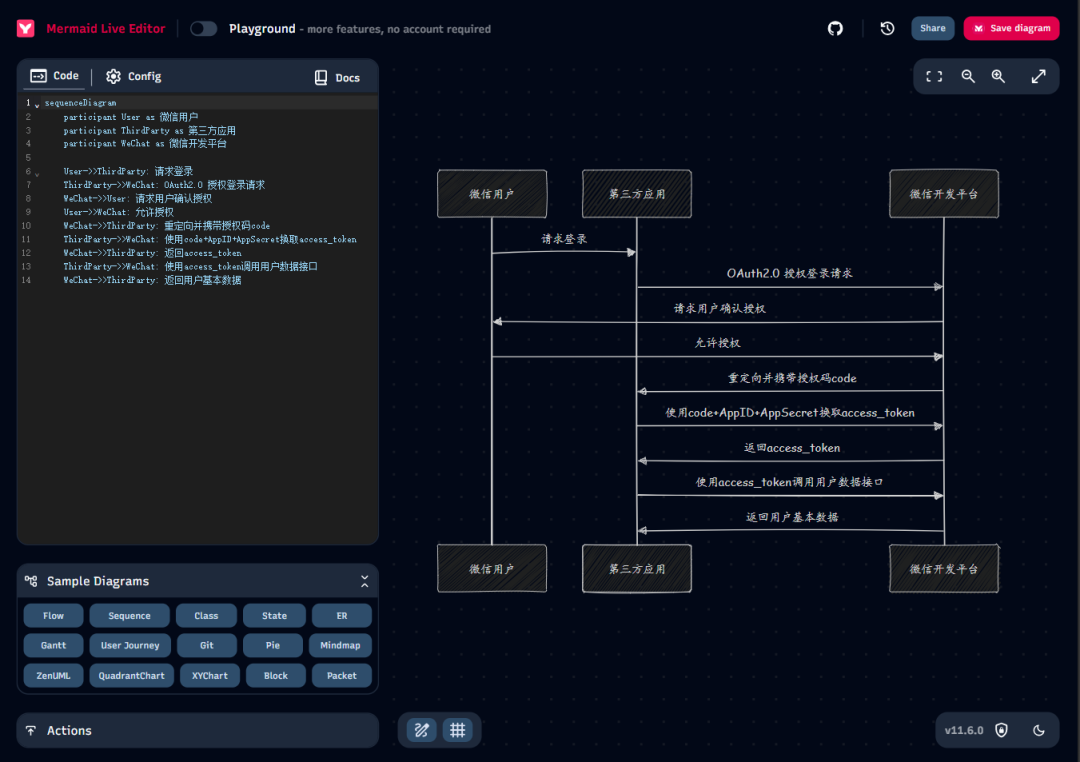Viewport: 1080px width, 762px height.
Task: Collapse the Sample Diagrams panel
Action: tap(364, 581)
